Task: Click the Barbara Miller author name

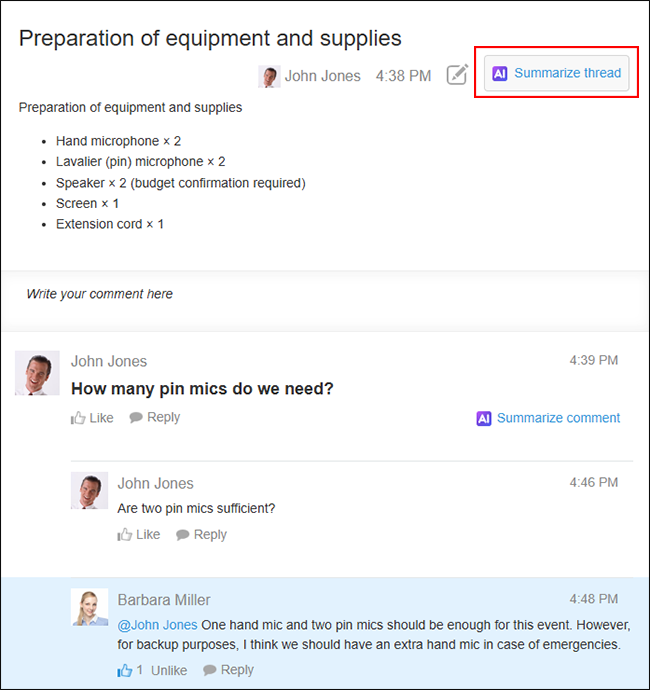Action: click(x=164, y=600)
